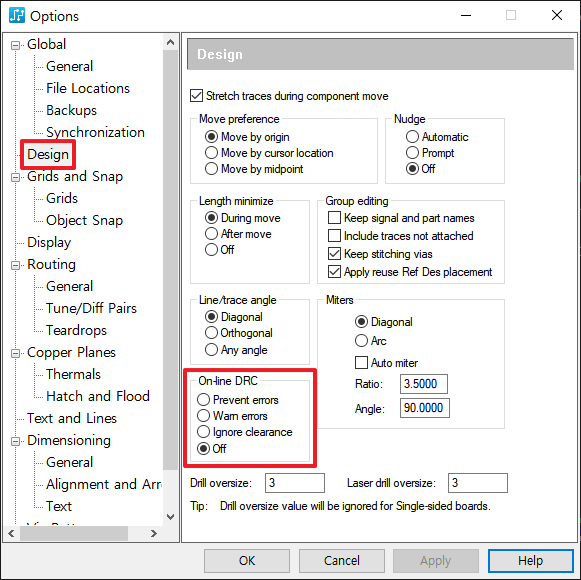
Task: Click the Drill oversize input field
Action: click(x=295, y=483)
